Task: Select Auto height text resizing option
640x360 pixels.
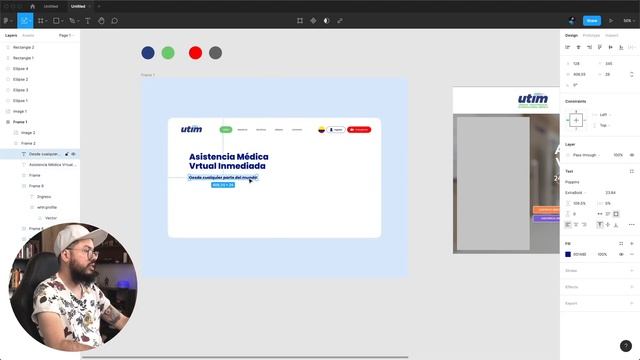Action: point(608,214)
